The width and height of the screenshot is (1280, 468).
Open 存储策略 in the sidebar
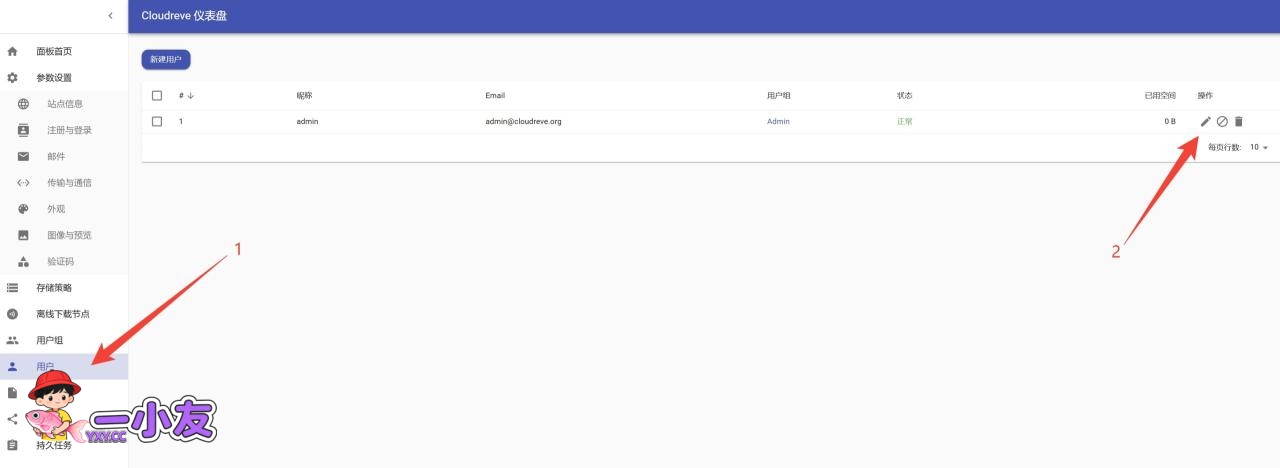tap(54, 288)
